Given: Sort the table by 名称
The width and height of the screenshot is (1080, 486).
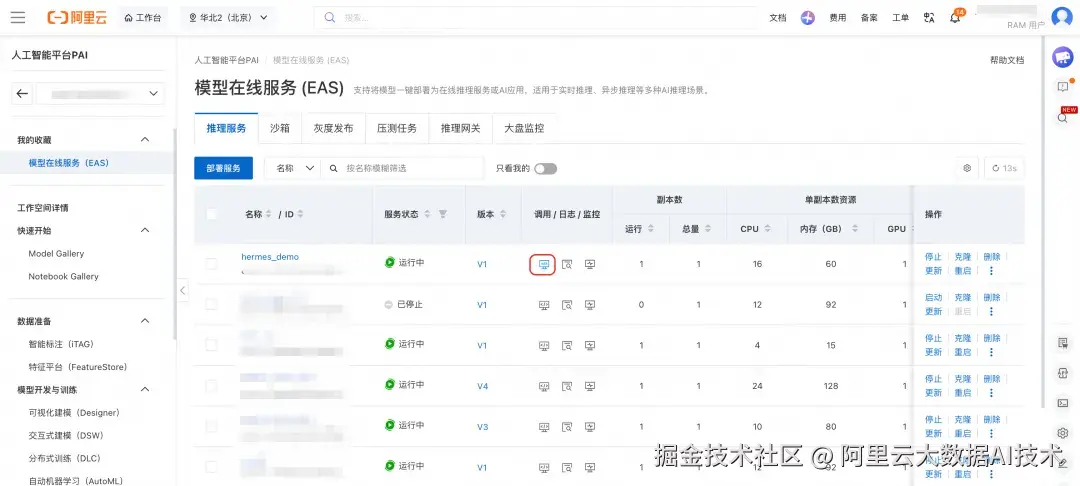Looking at the screenshot, I should (269, 214).
